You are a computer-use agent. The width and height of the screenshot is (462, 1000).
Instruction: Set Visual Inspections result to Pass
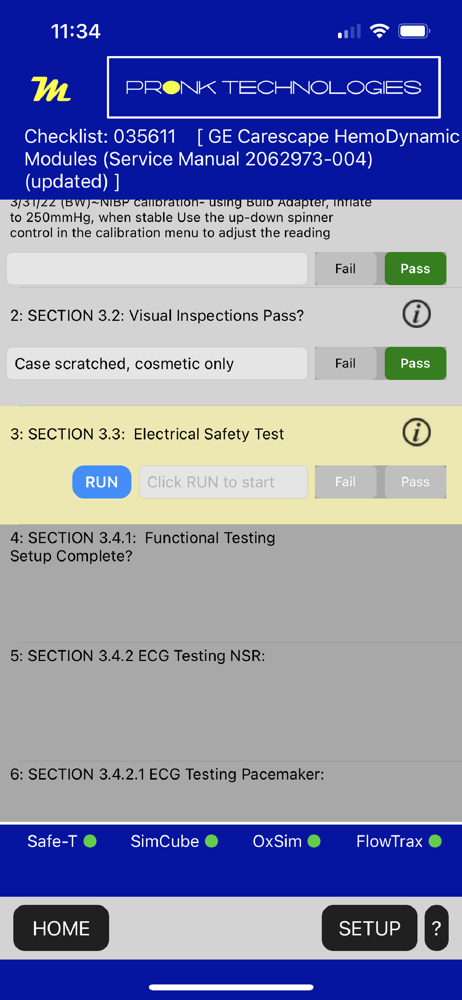[x=415, y=364]
